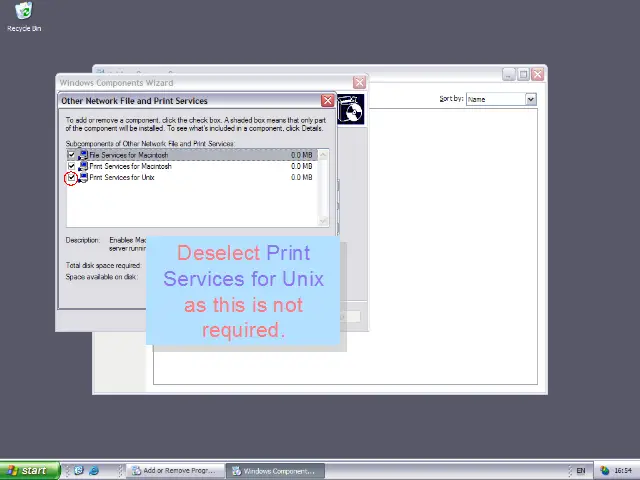The image size is (640, 480).
Task: Toggle Print Services for Macintosh checkbox
Action: click(x=71, y=166)
